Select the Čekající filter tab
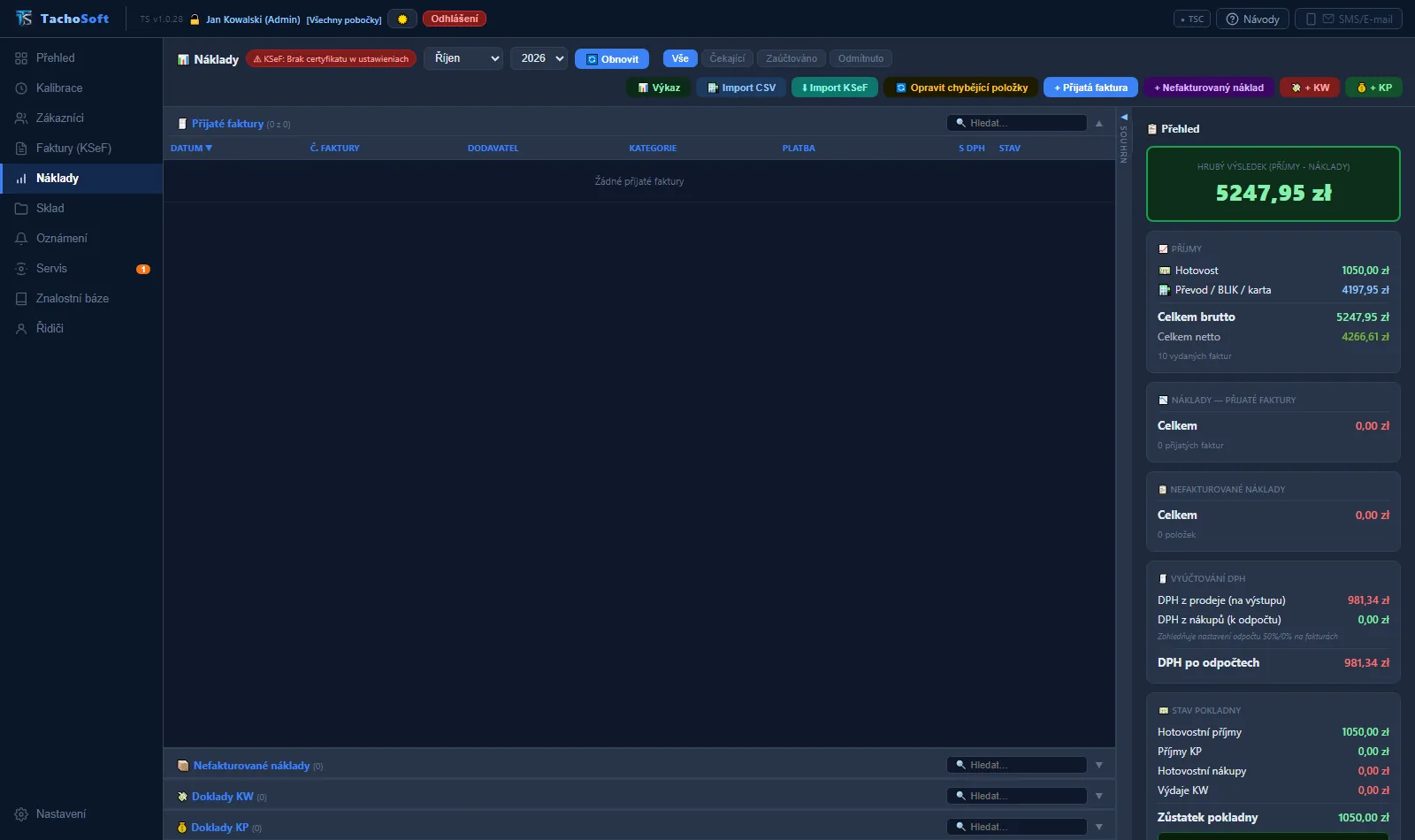Image resolution: width=1415 pixels, height=840 pixels. coord(727,58)
